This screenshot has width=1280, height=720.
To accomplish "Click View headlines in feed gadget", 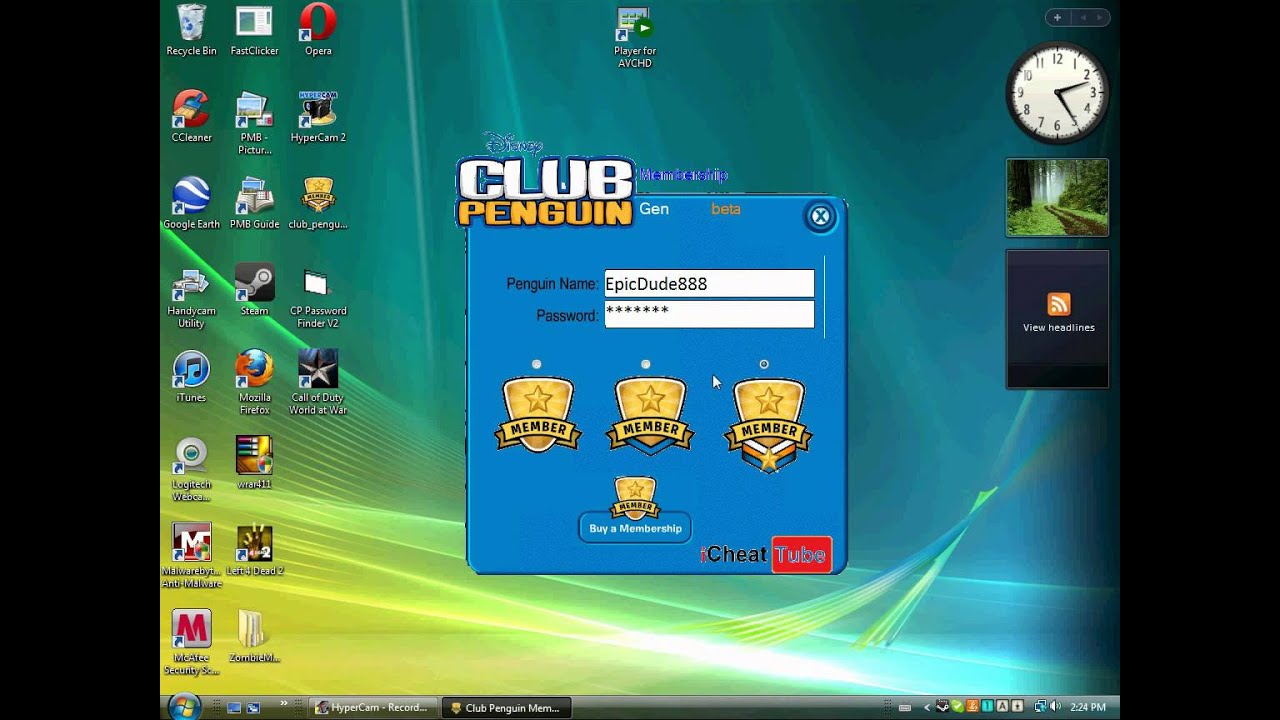I will click(1058, 327).
